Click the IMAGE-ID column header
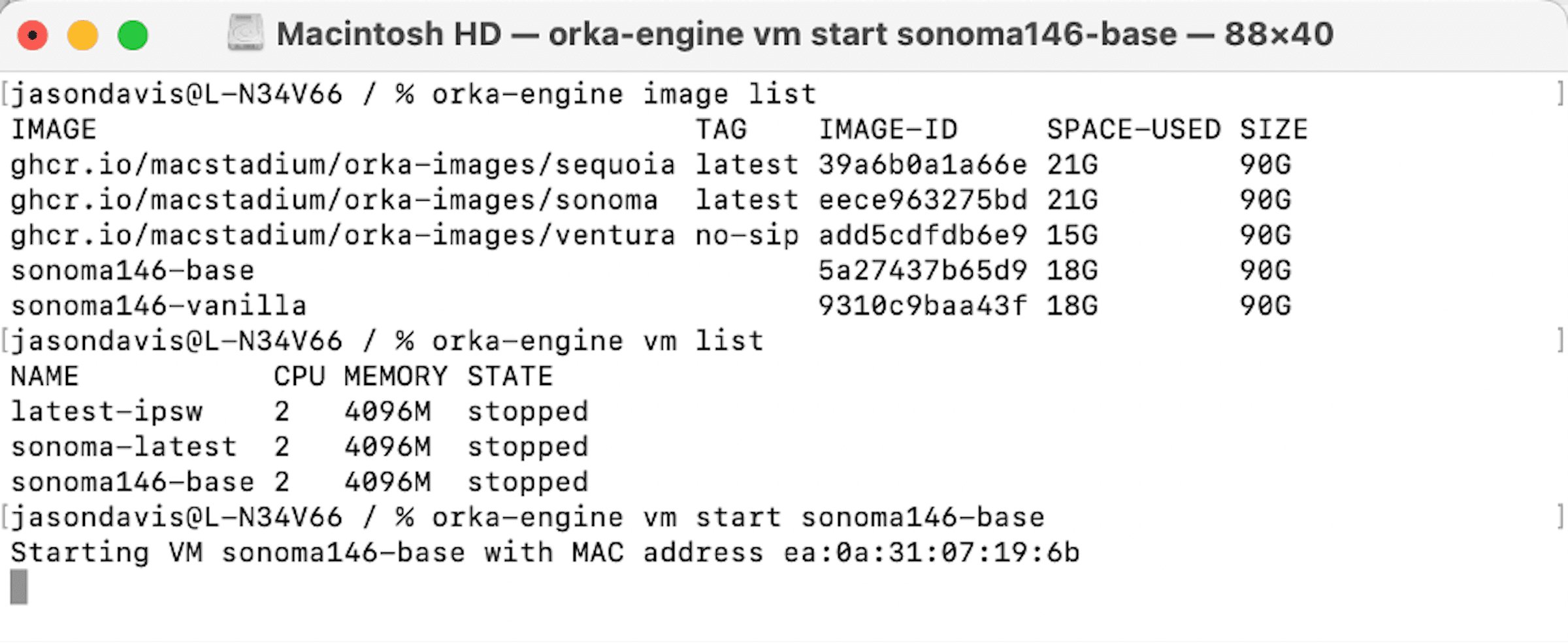 coord(888,129)
